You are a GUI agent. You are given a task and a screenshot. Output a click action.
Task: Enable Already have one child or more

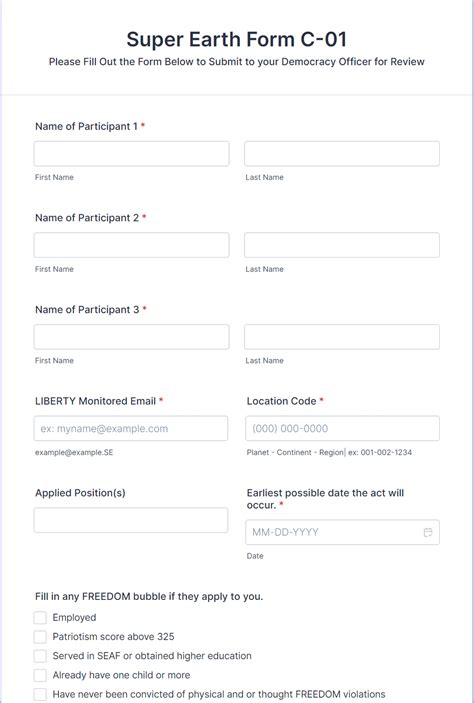pyautogui.click(x=40, y=675)
